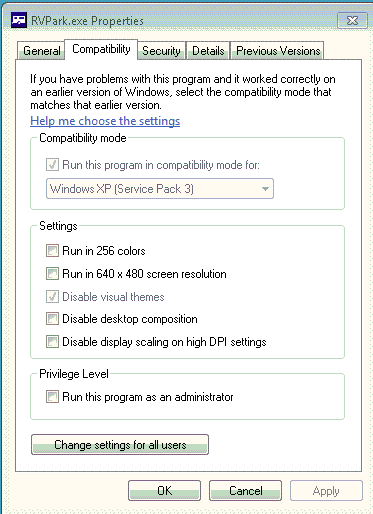Expand the Windows XP (Service Pack 3) dropdown

(160, 189)
